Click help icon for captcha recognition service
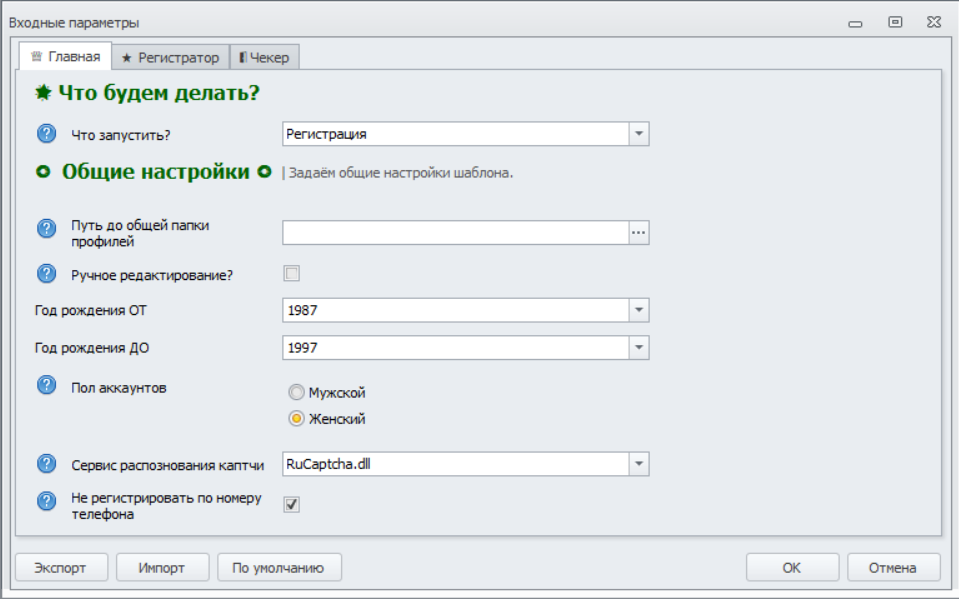Image resolution: width=959 pixels, height=599 pixels. 46,464
